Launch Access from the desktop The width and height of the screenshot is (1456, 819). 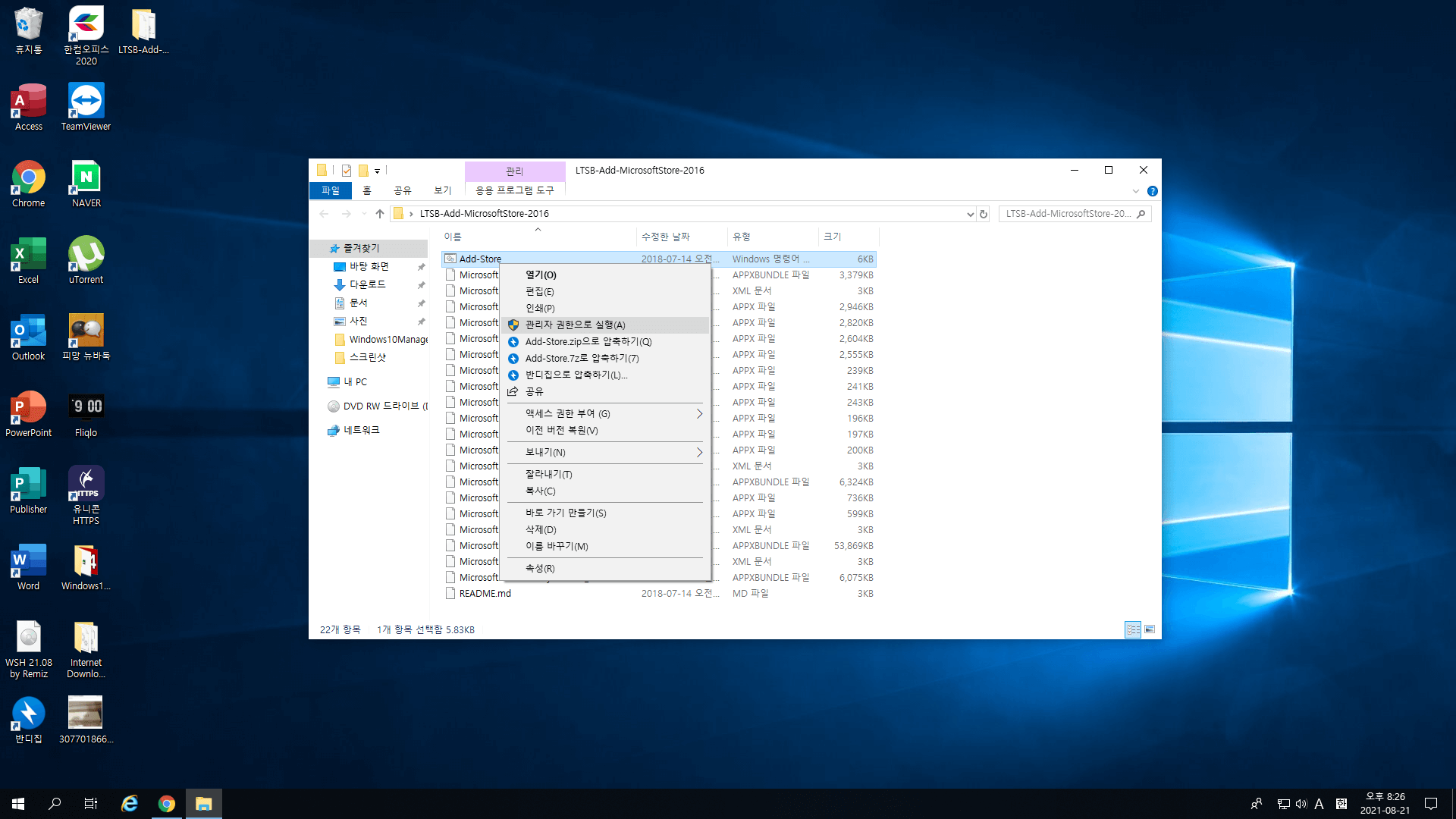coord(29,107)
